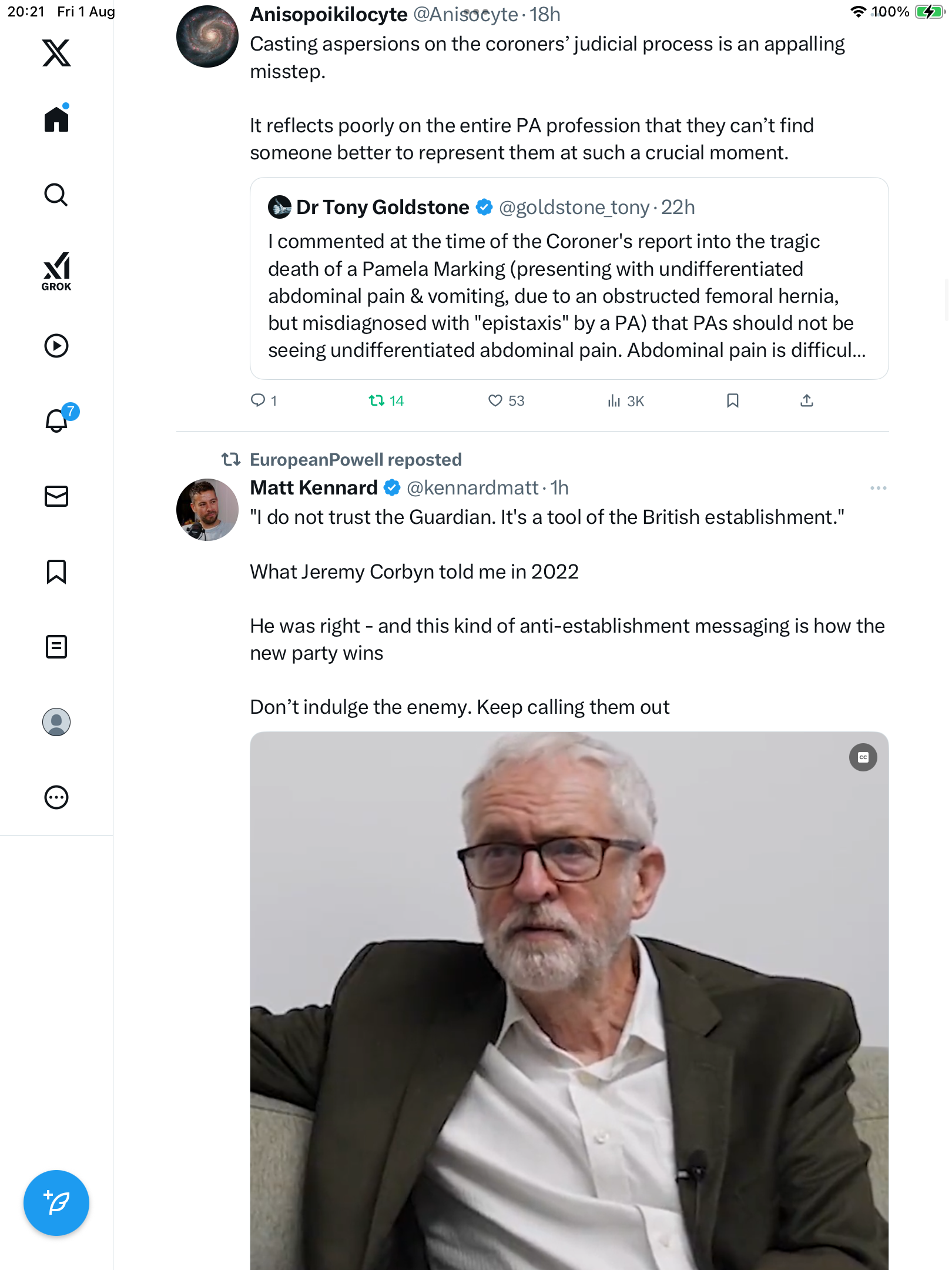Open the Video play tab icon

56,346
